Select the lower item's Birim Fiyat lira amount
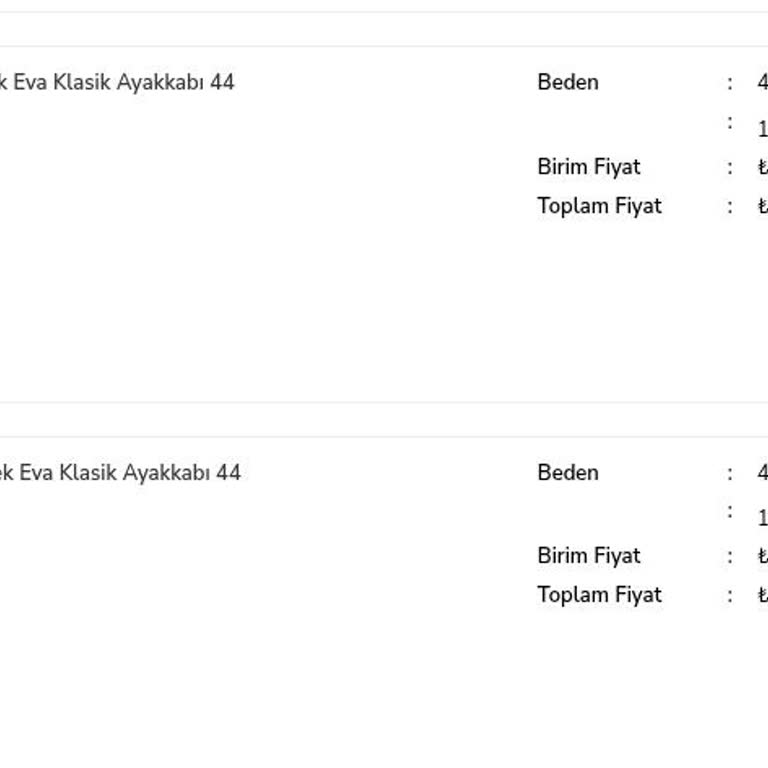 (762, 556)
